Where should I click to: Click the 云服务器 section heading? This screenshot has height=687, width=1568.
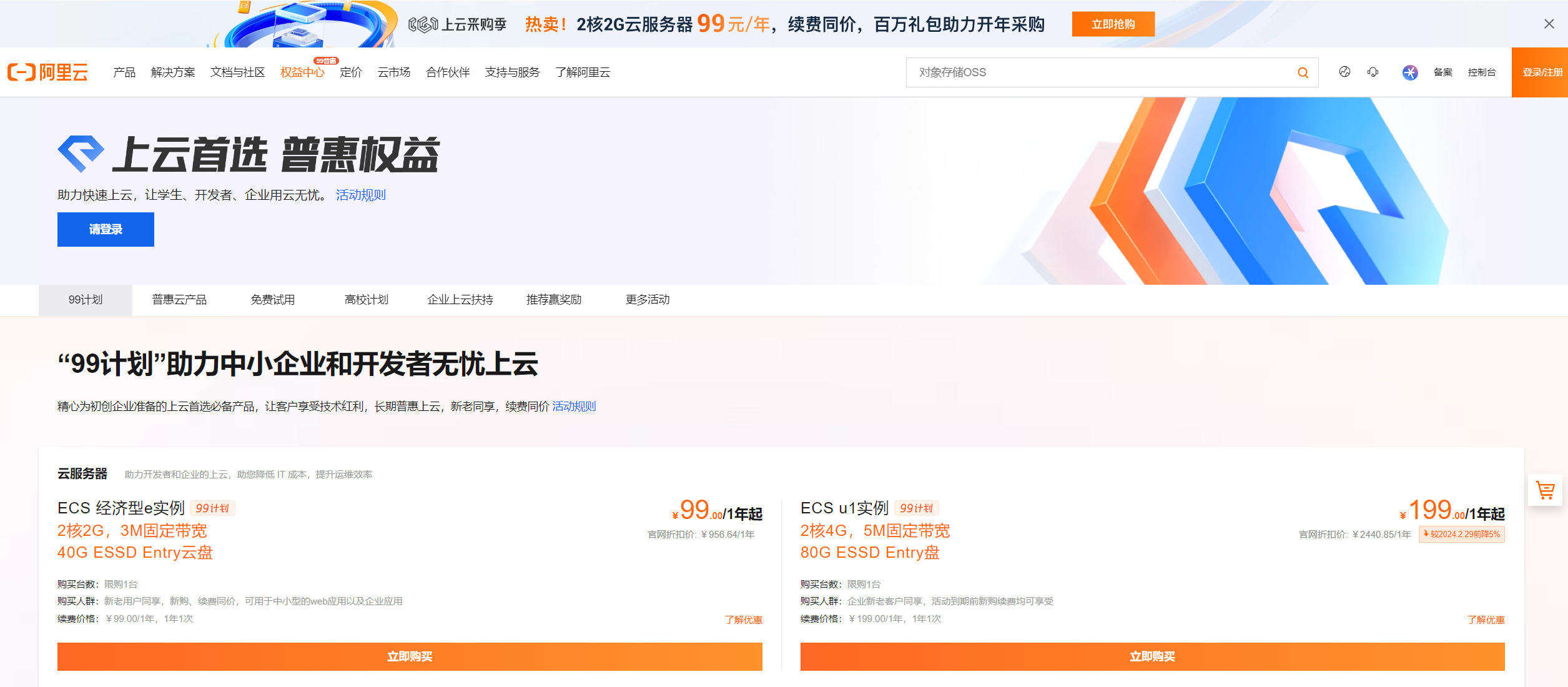coord(82,473)
